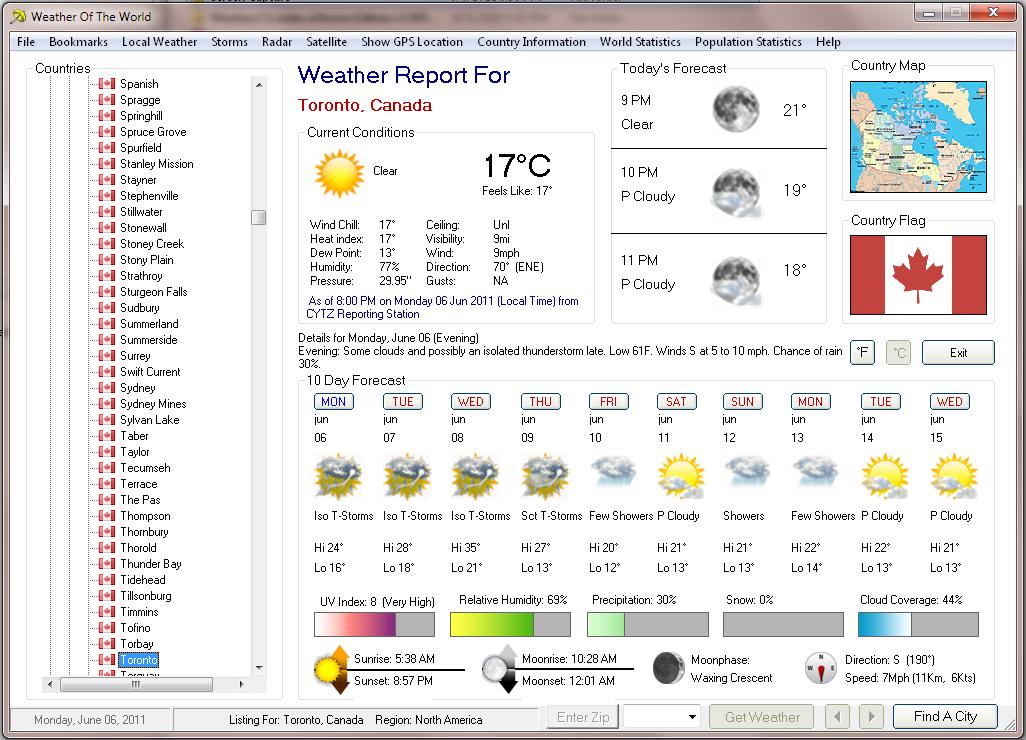Click the wind direction compass icon

coord(820,668)
